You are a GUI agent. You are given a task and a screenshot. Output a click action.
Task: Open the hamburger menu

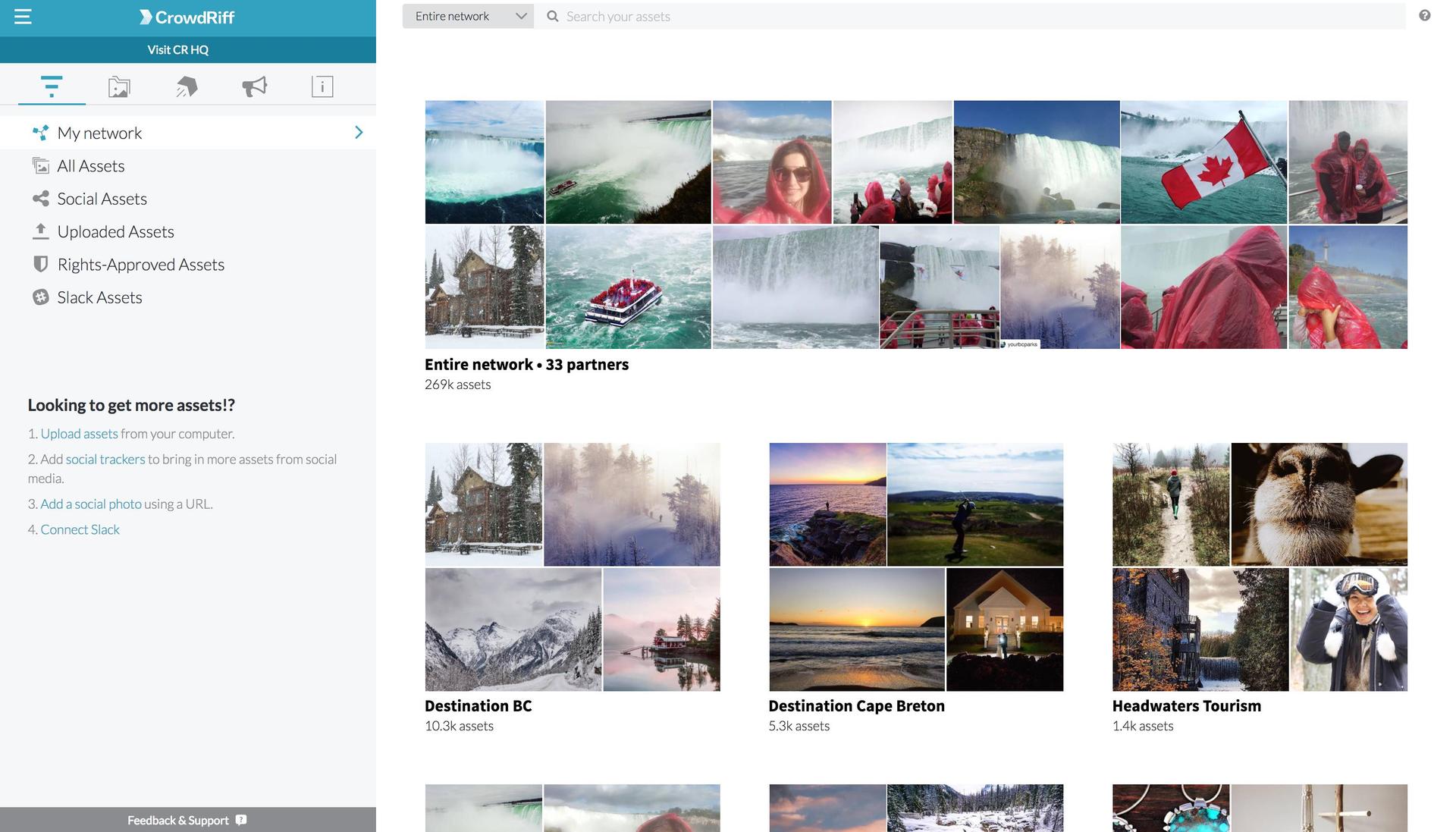click(23, 17)
